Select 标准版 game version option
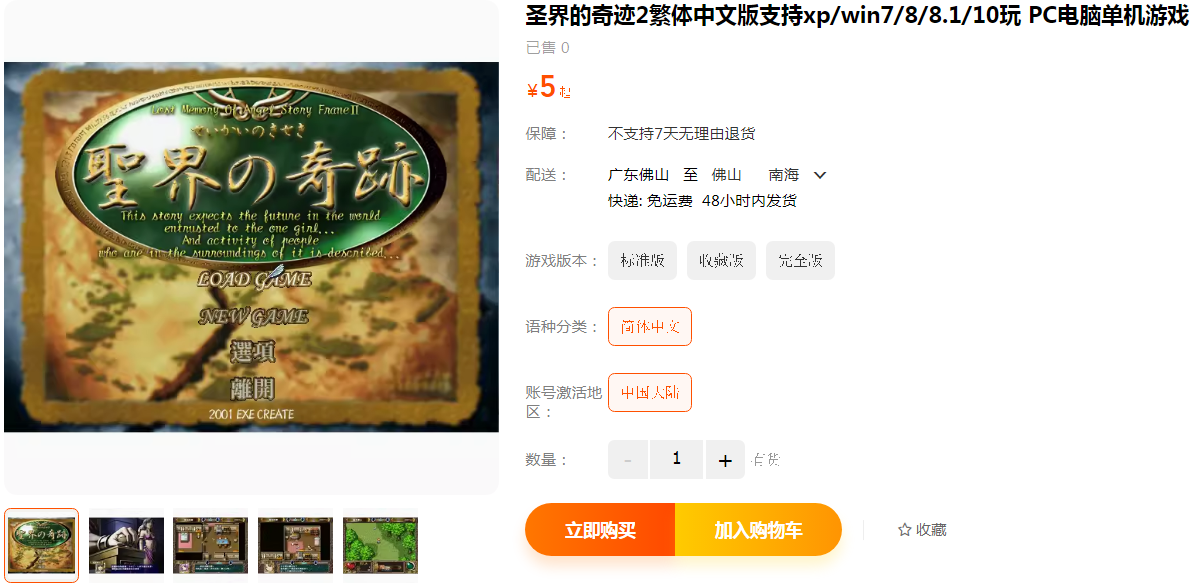This screenshot has width=1197, height=587. point(642,260)
